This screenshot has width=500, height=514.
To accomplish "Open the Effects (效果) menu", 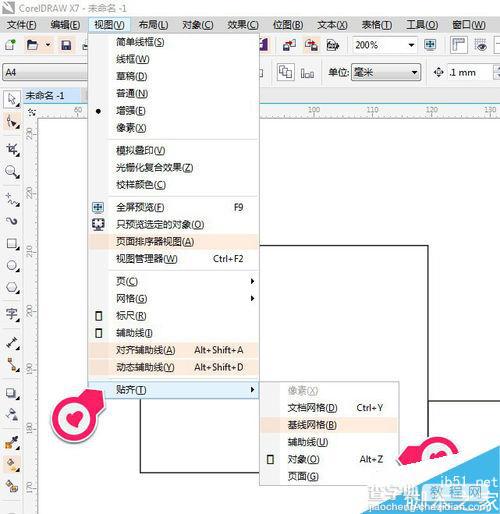I will pyautogui.click(x=243, y=25).
